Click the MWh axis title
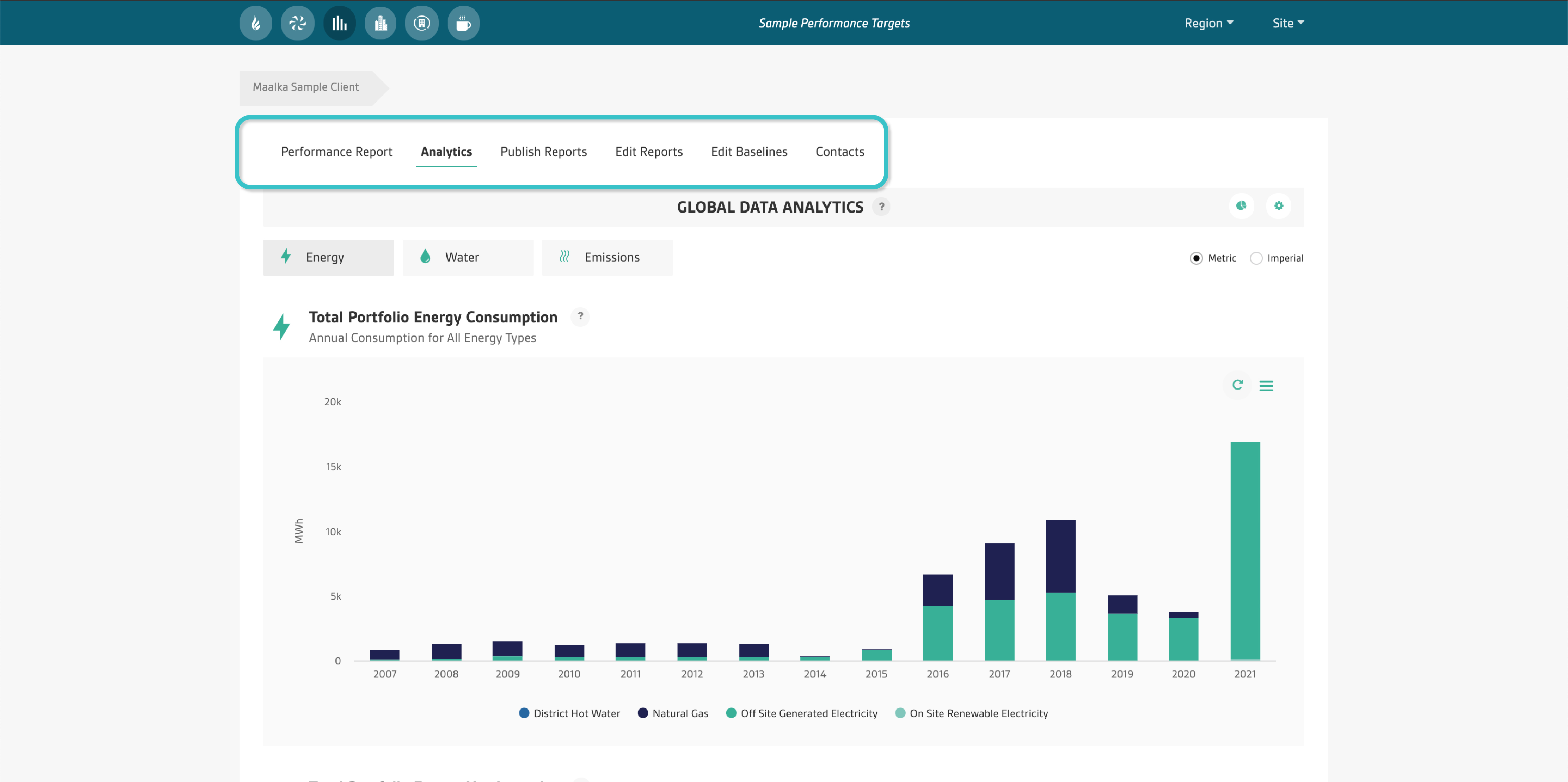The height and width of the screenshot is (782, 1568). (x=299, y=531)
